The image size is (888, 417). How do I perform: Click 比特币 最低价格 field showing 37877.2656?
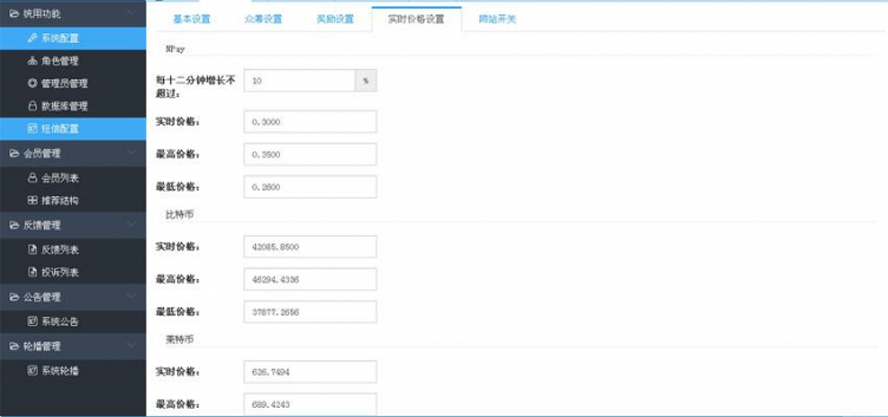click(x=310, y=312)
